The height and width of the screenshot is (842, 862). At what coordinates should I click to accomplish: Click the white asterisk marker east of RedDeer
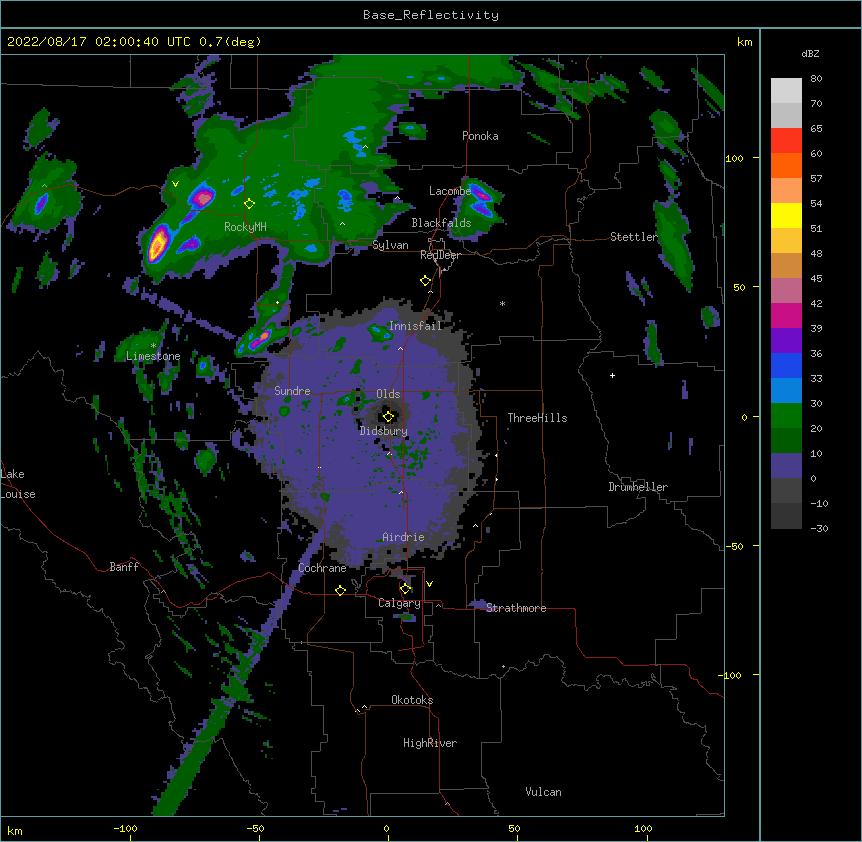pos(502,303)
